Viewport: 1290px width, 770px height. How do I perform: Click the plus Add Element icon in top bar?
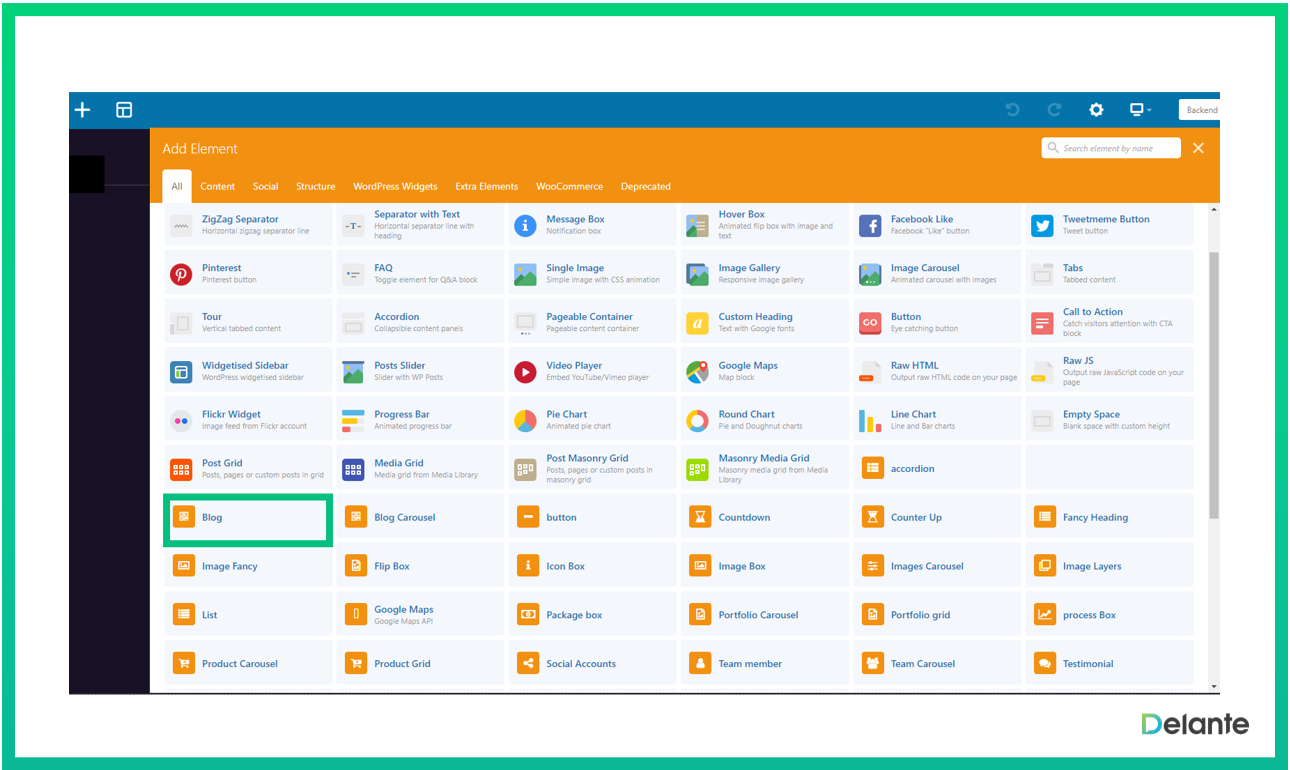[x=83, y=110]
